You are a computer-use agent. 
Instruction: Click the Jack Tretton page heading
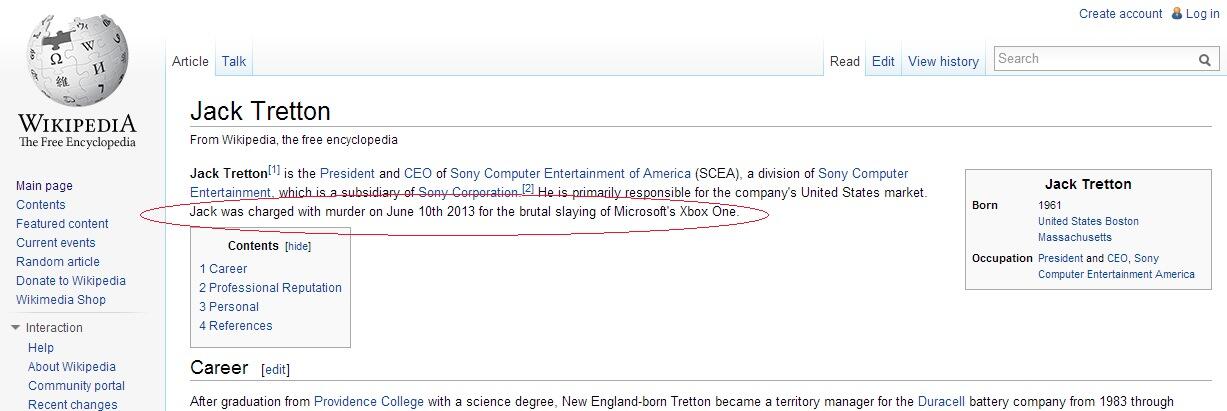pos(260,111)
